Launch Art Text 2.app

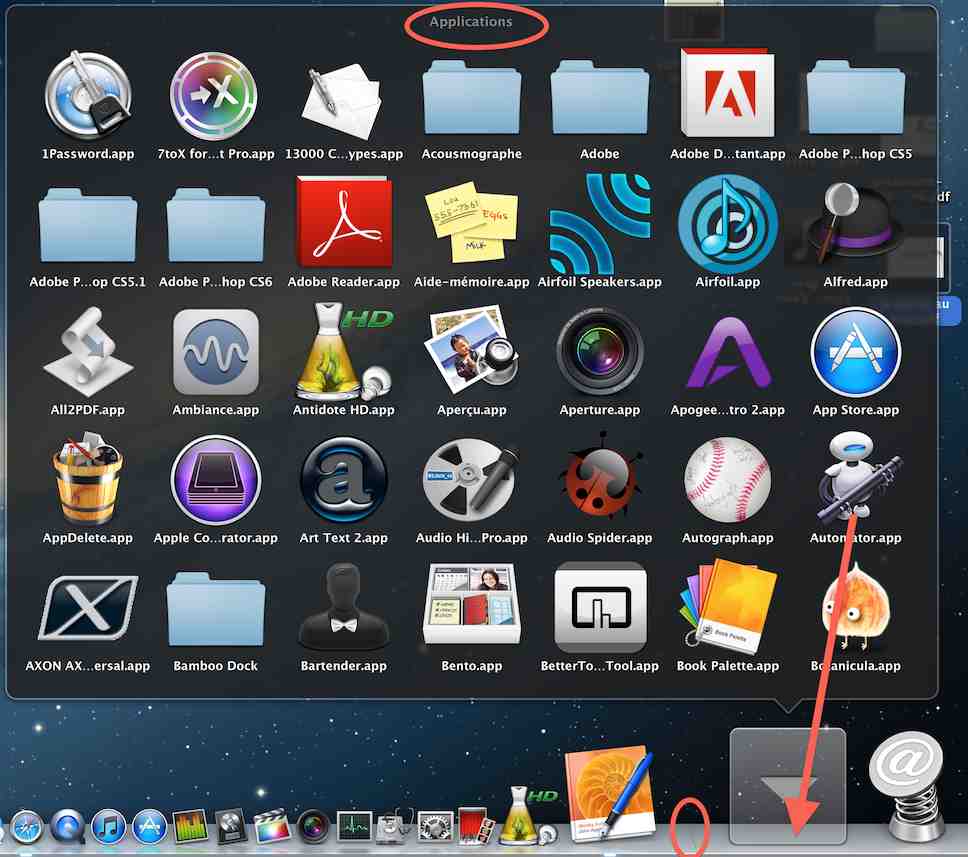click(344, 480)
